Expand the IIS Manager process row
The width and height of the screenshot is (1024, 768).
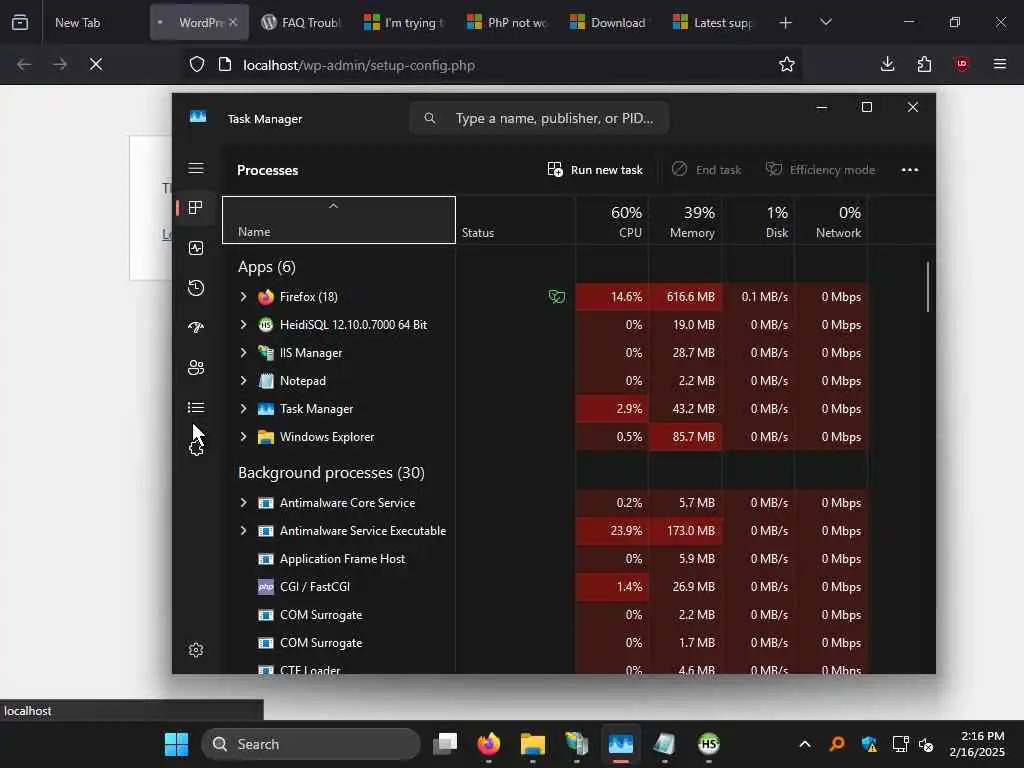tap(244, 353)
